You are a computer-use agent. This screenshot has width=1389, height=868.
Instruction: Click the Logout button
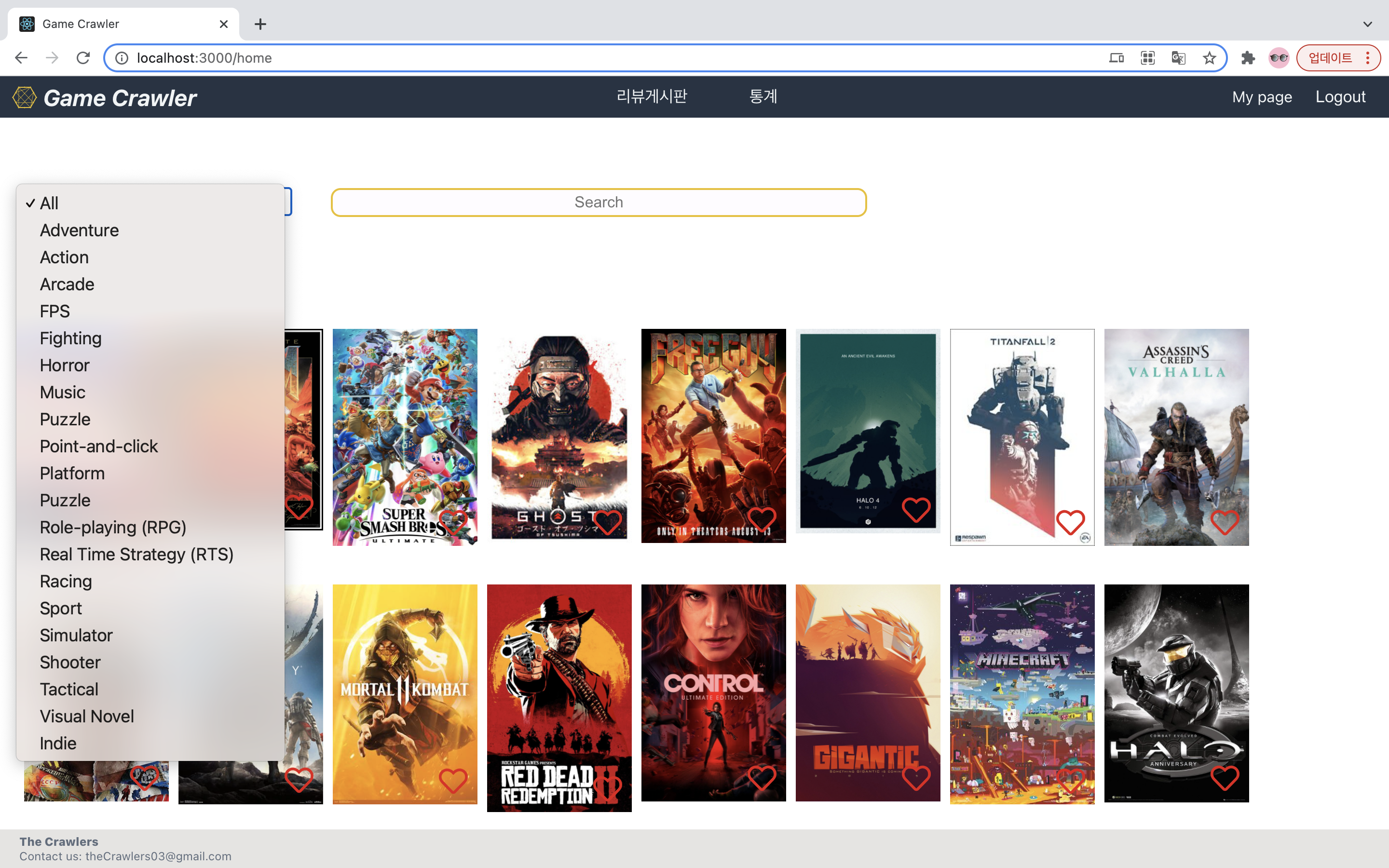[1340, 96]
